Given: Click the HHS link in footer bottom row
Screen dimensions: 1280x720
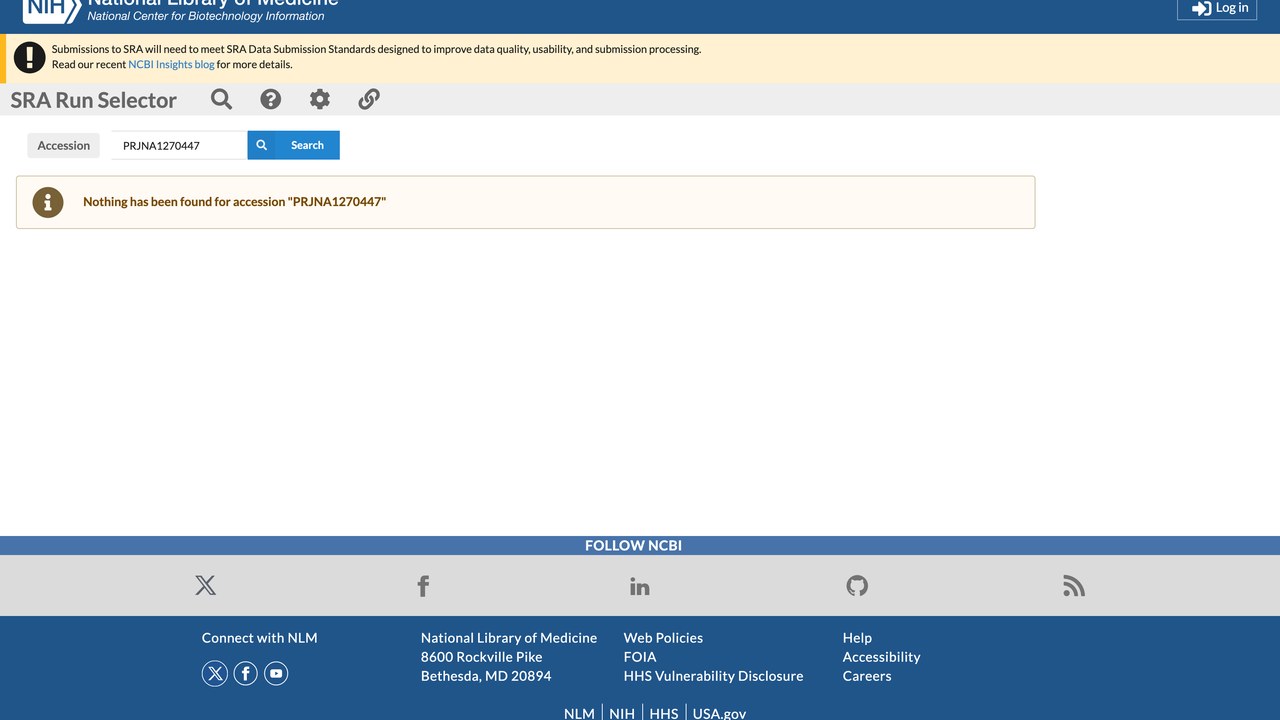Looking at the screenshot, I should (664, 714).
